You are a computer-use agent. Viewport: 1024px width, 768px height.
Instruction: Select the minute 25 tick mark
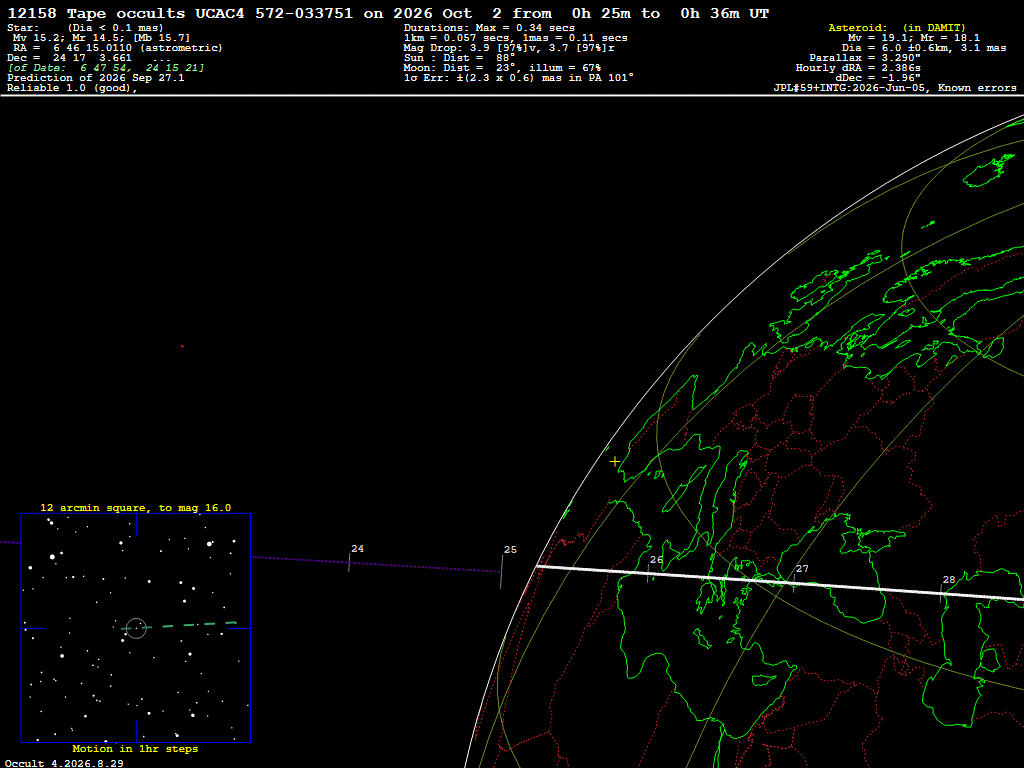[502, 571]
